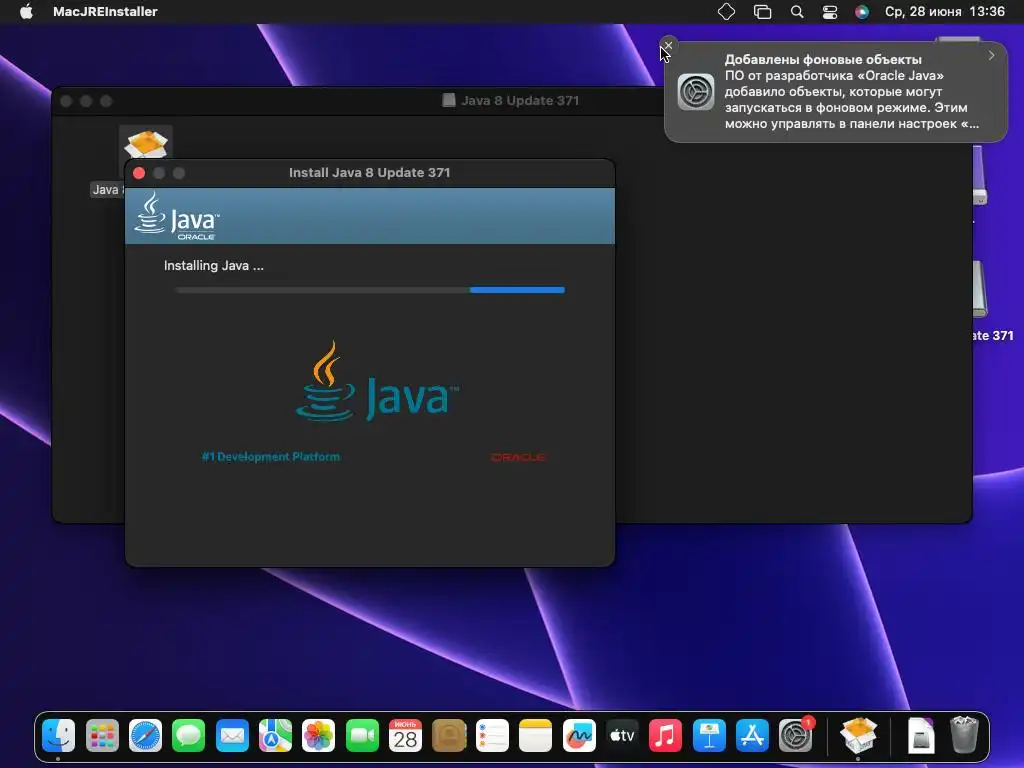Click the Stage Manager windows icon in menu bar
Screen dimensions: 1024x768
click(x=762, y=12)
